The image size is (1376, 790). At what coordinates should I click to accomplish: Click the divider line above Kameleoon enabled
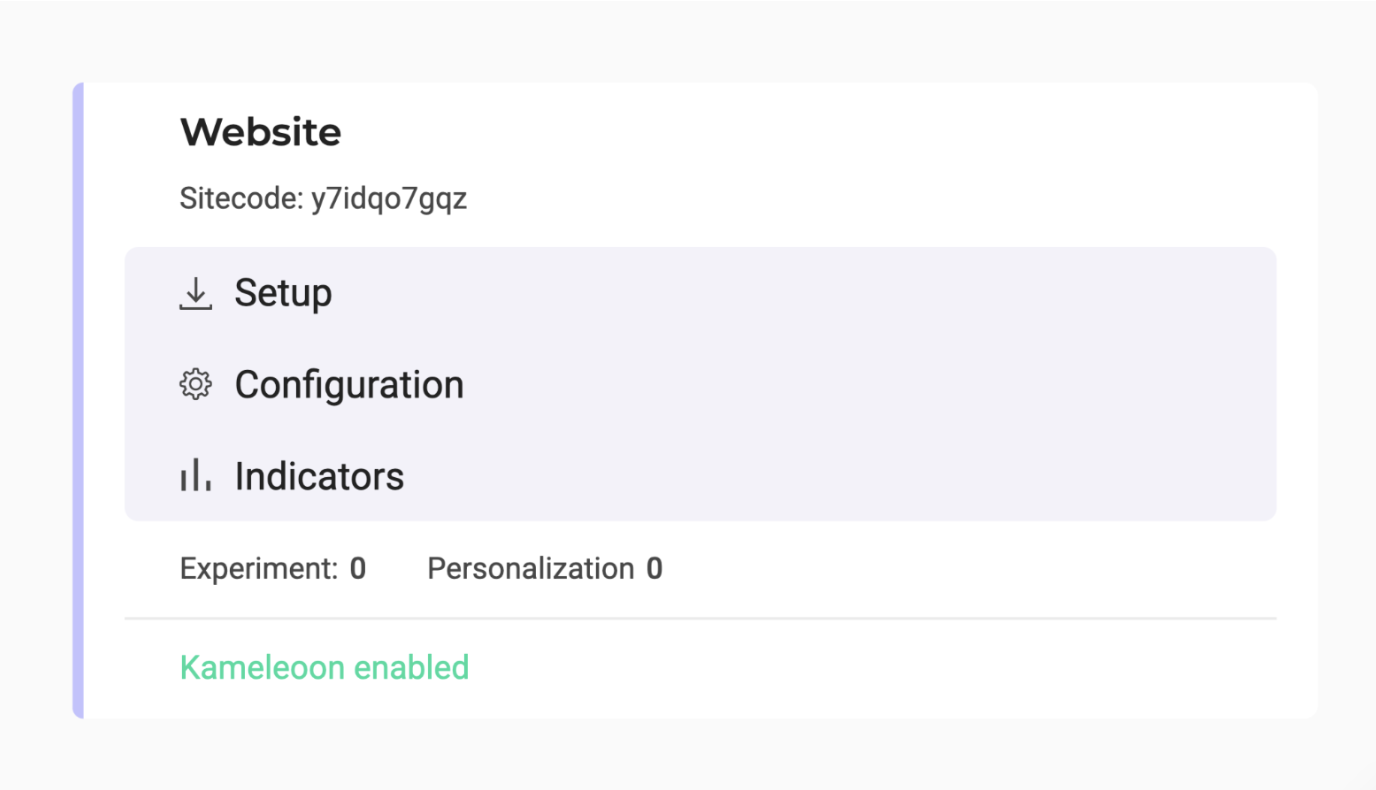pos(700,619)
